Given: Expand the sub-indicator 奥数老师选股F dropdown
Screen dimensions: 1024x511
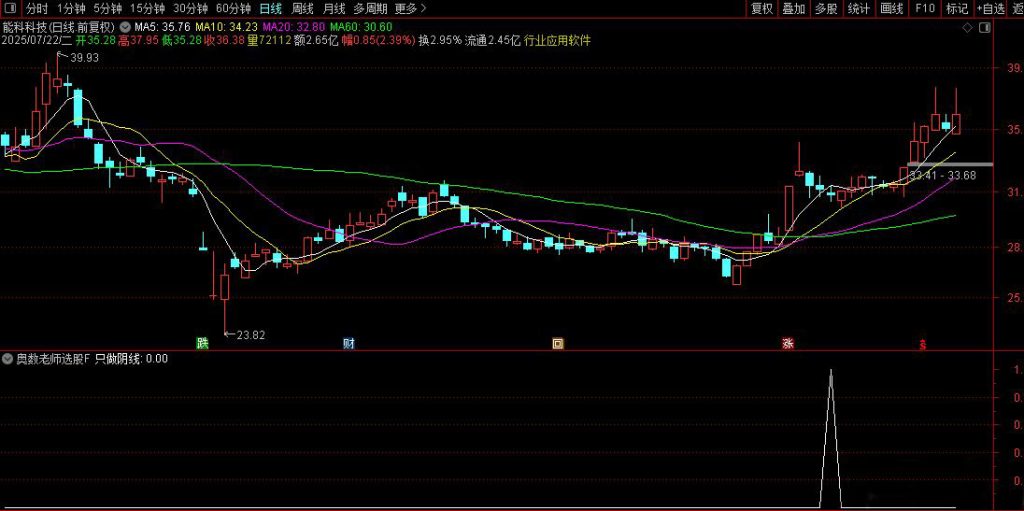Looking at the screenshot, I should (x=8, y=358).
